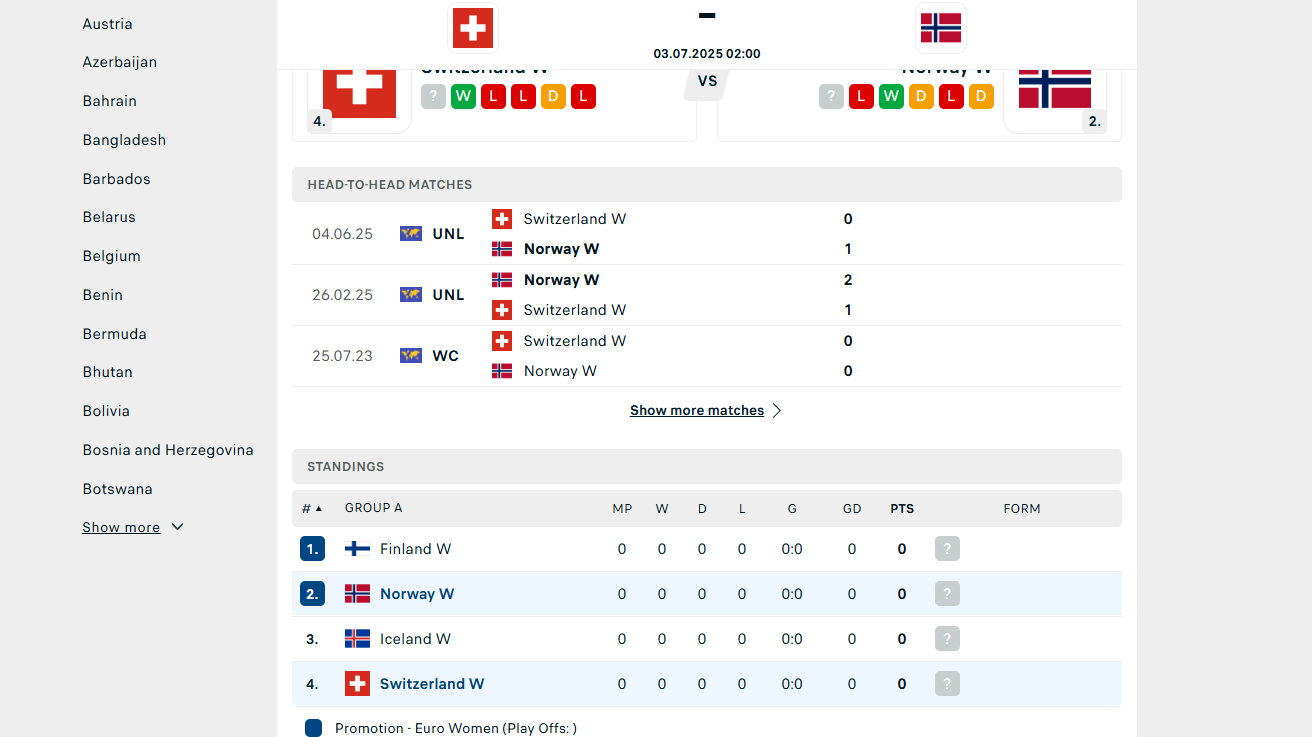Click Switzerland flag in sticky header
The height and width of the screenshot is (737, 1312).
click(472, 27)
